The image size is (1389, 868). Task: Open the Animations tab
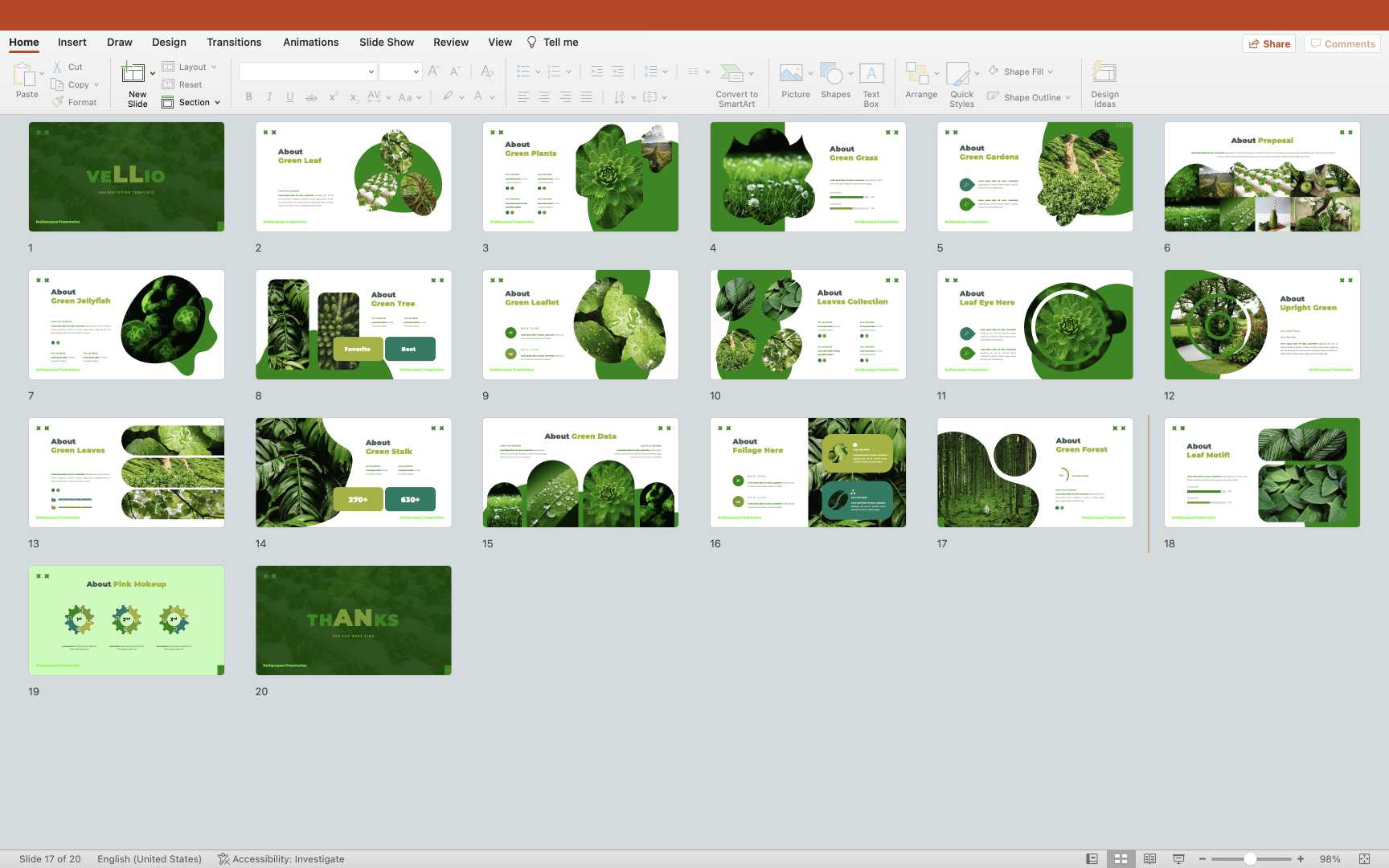[310, 42]
